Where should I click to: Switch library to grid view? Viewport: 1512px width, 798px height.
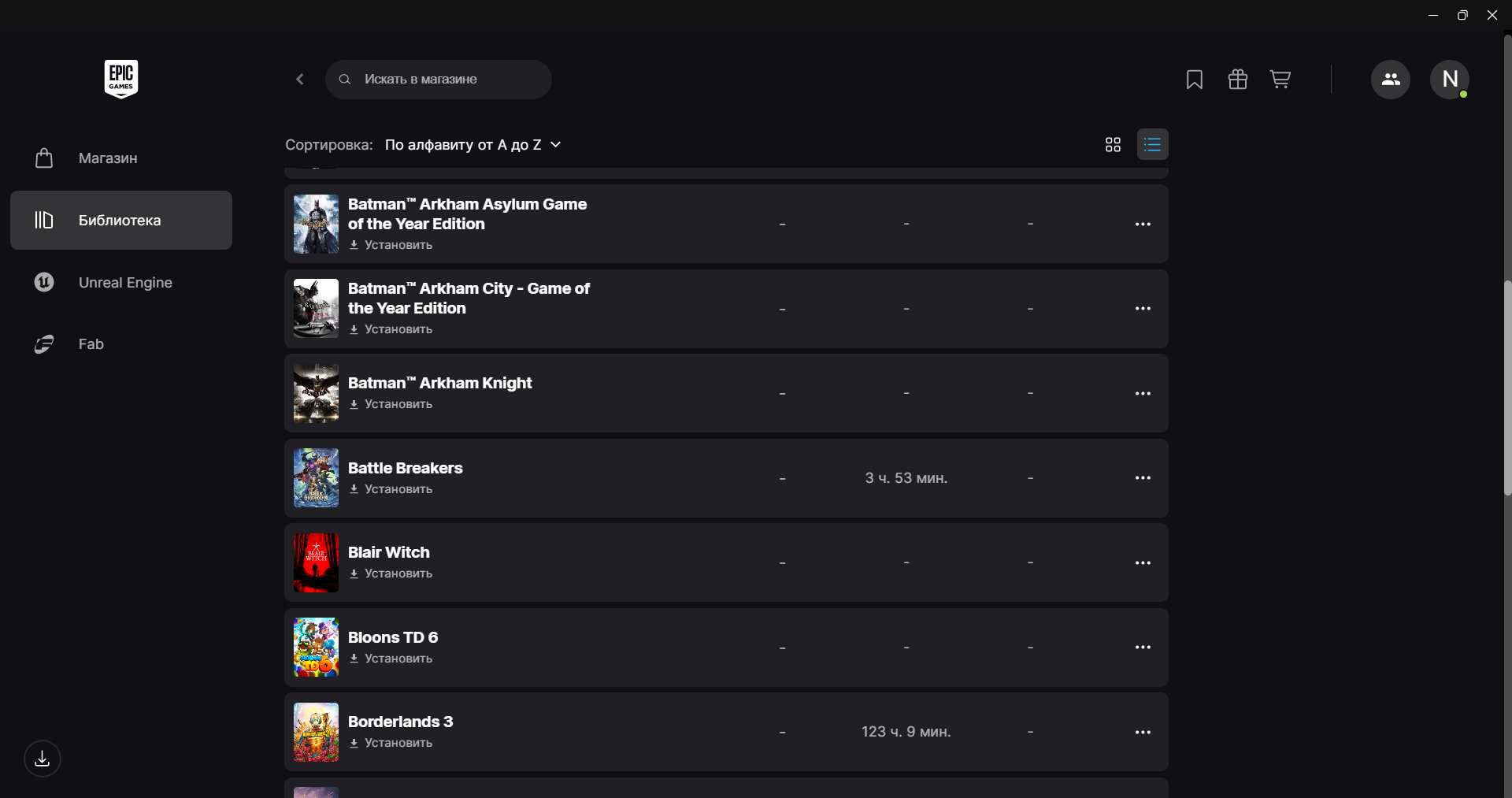[1113, 145]
